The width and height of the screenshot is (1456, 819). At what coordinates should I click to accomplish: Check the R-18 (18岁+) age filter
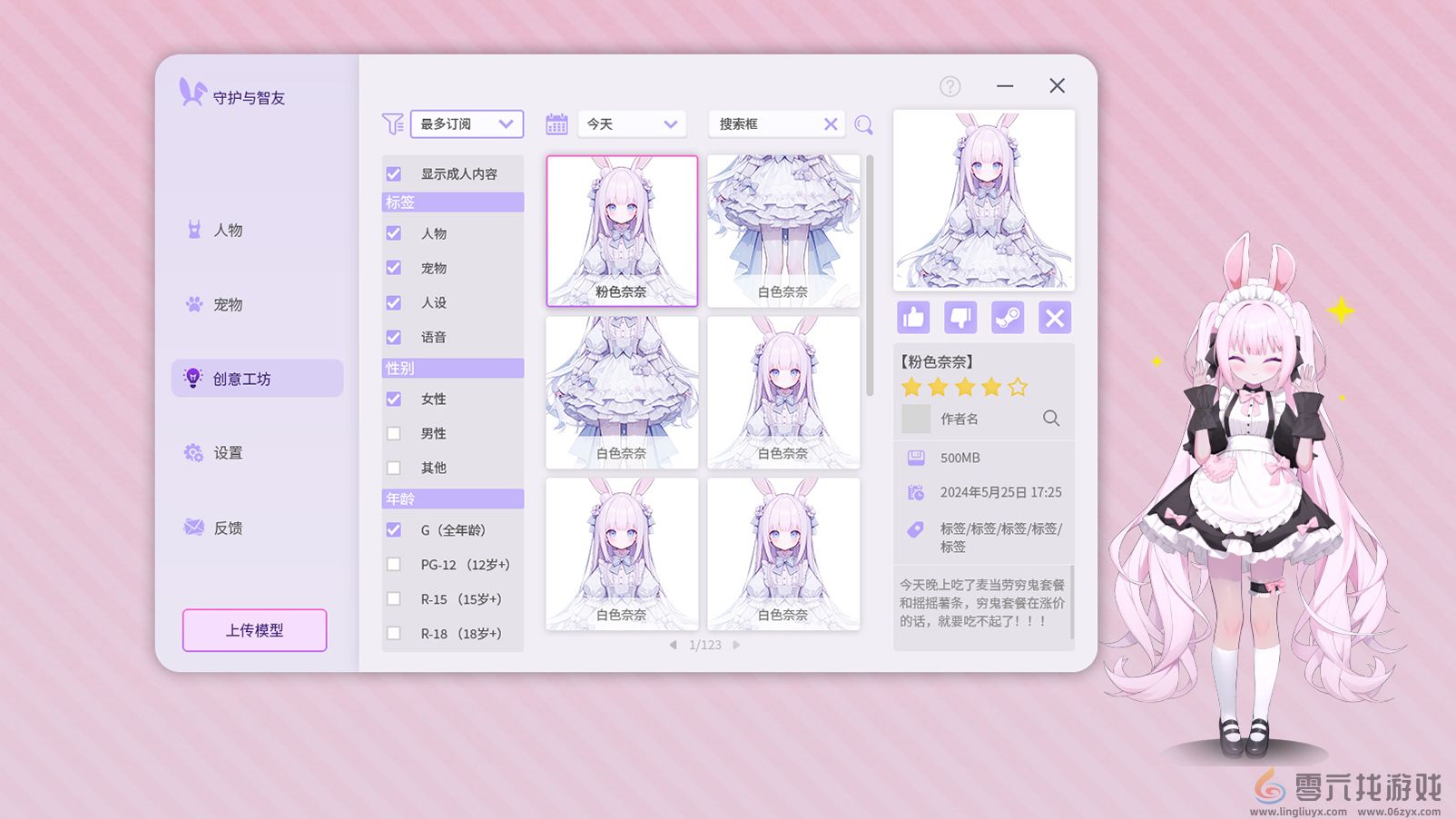[393, 633]
